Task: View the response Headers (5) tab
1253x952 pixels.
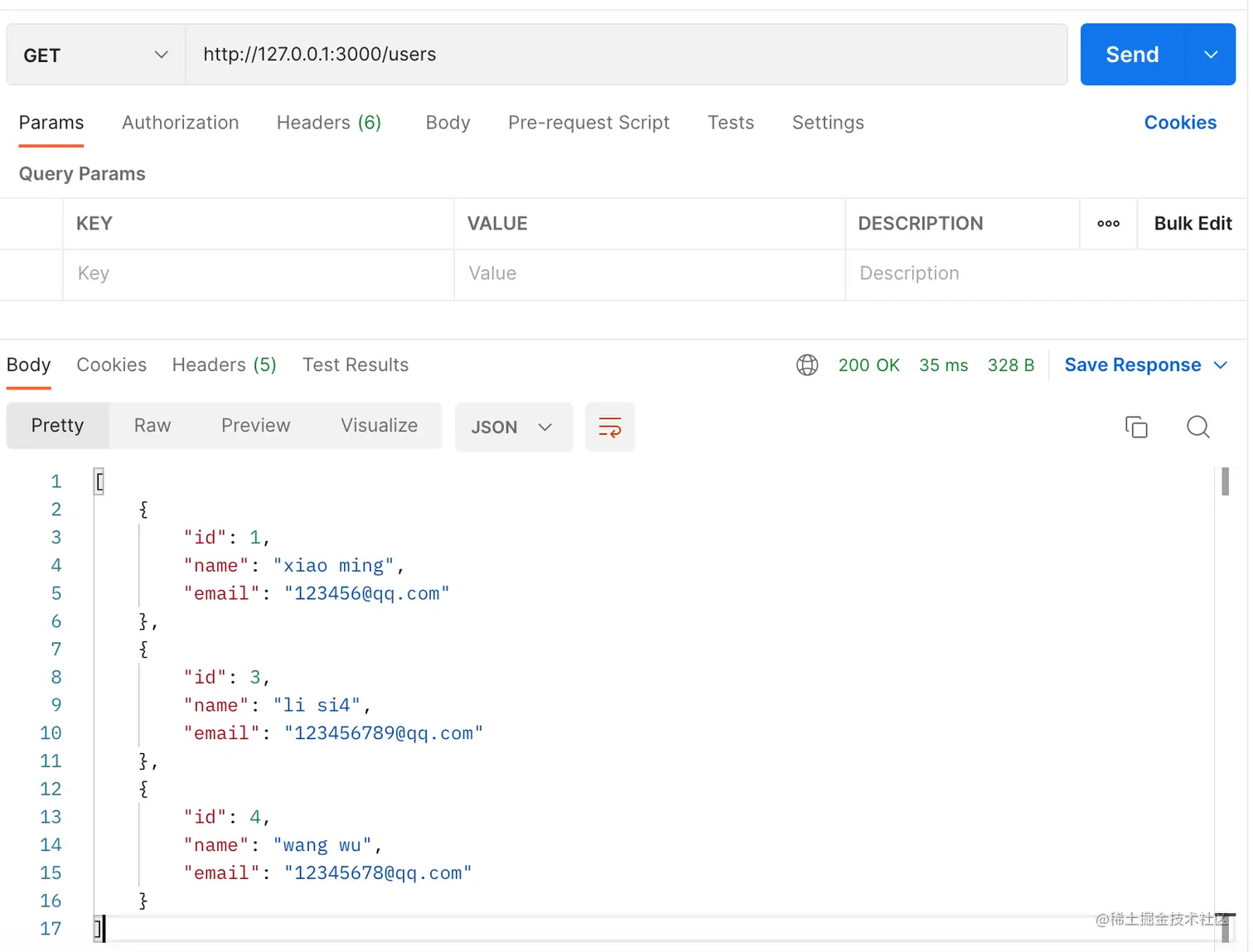Action: (x=225, y=365)
